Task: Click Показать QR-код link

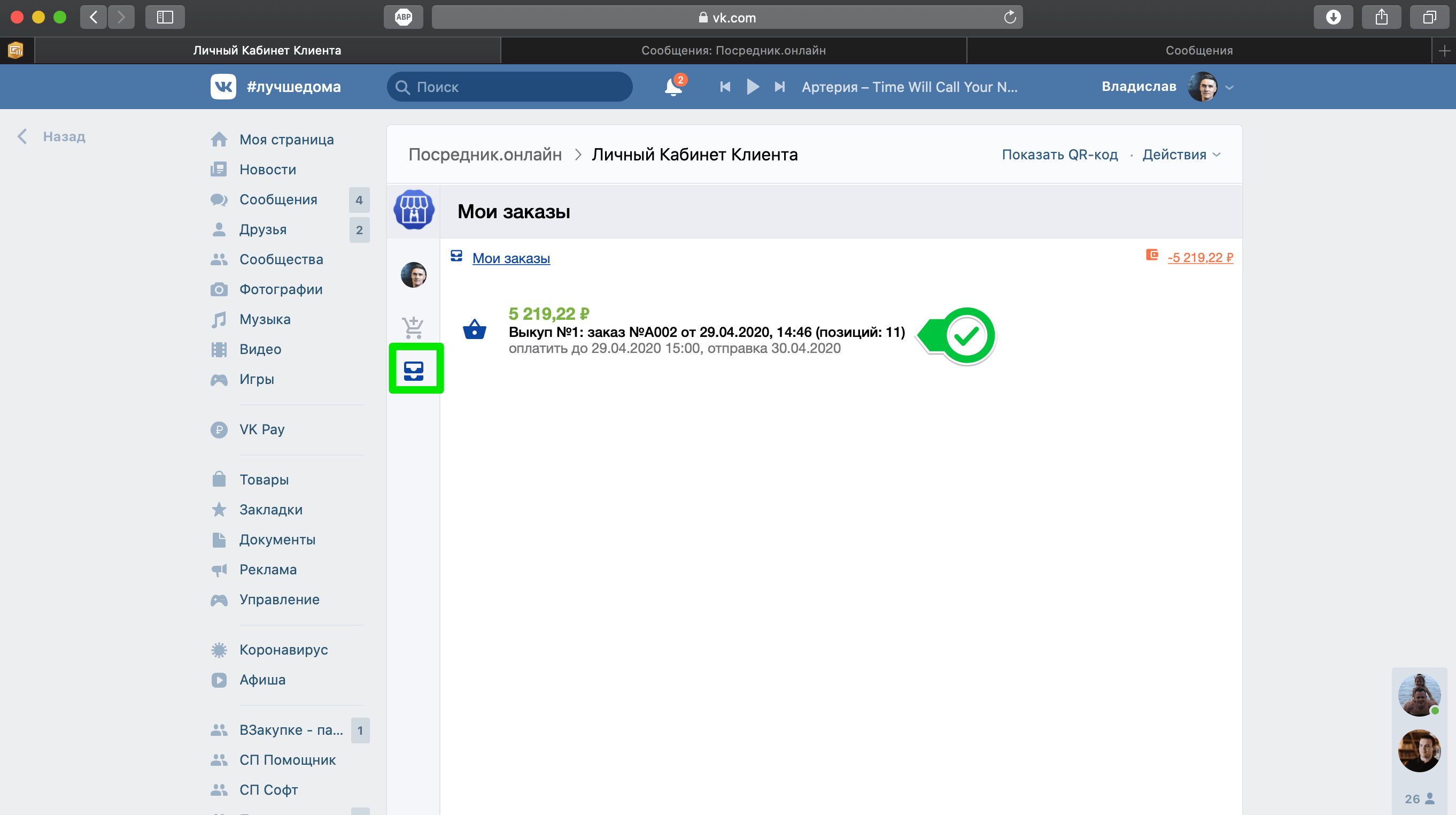Action: (1059, 155)
